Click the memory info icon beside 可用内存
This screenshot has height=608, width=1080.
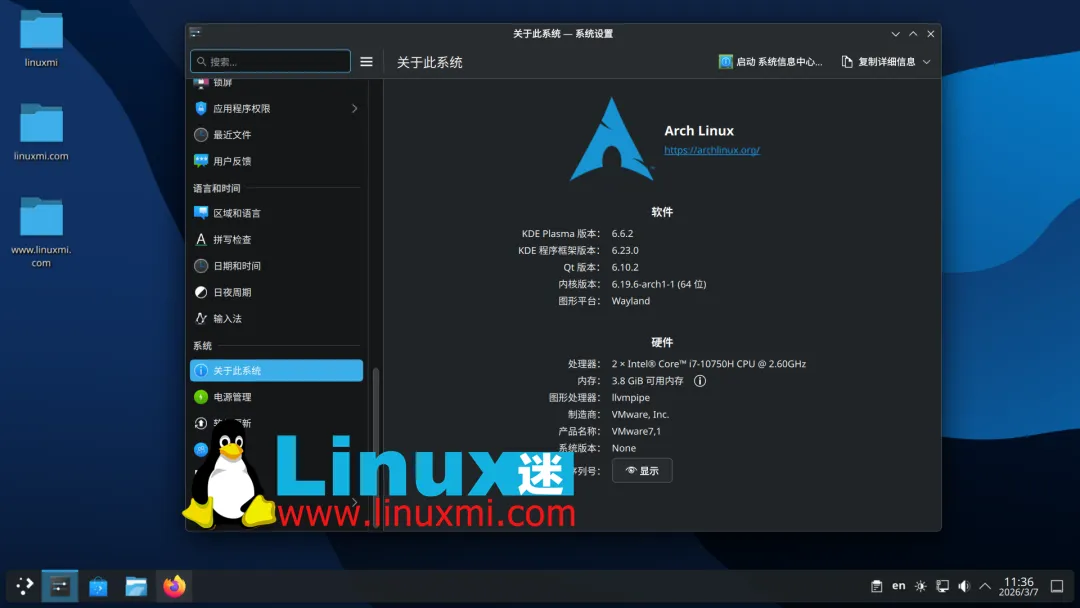(700, 381)
